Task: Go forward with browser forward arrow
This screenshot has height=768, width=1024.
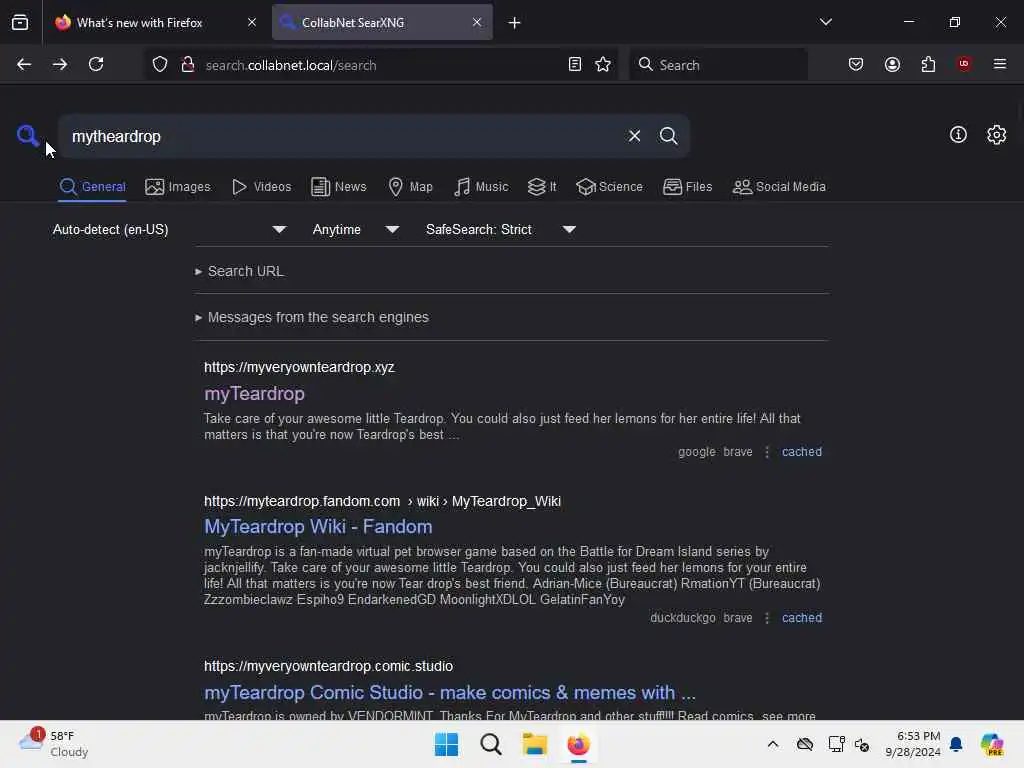Action: tap(60, 64)
